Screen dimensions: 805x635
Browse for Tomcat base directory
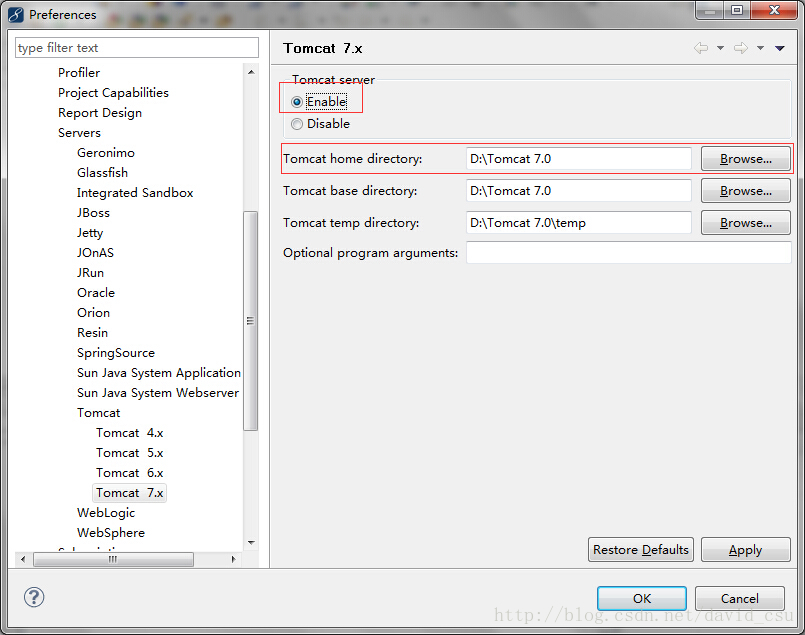745,190
